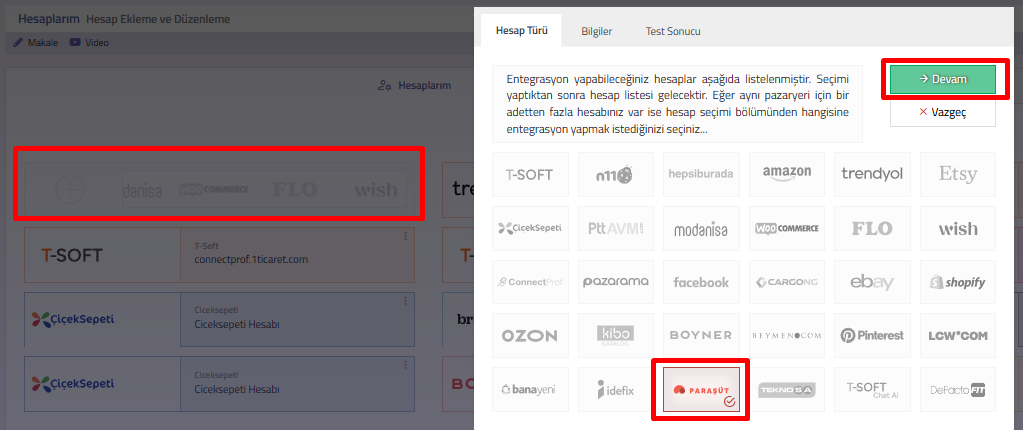The image size is (1023, 430).
Task: Select the T-SOFT integration tile
Action: tap(530, 174)
